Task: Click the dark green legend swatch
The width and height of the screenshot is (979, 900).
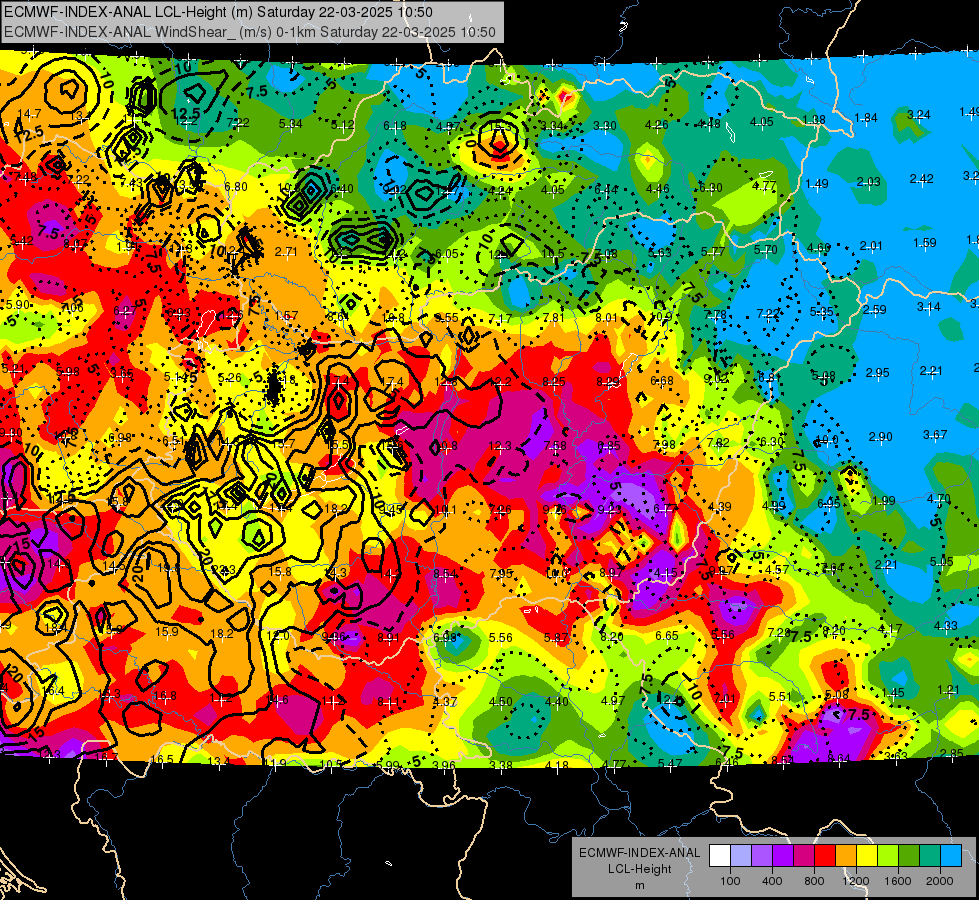Action: click(x=909, y=856)
